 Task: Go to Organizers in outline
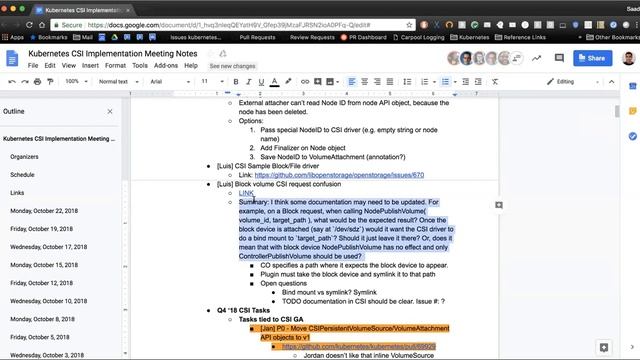click(x=24, y=157)
